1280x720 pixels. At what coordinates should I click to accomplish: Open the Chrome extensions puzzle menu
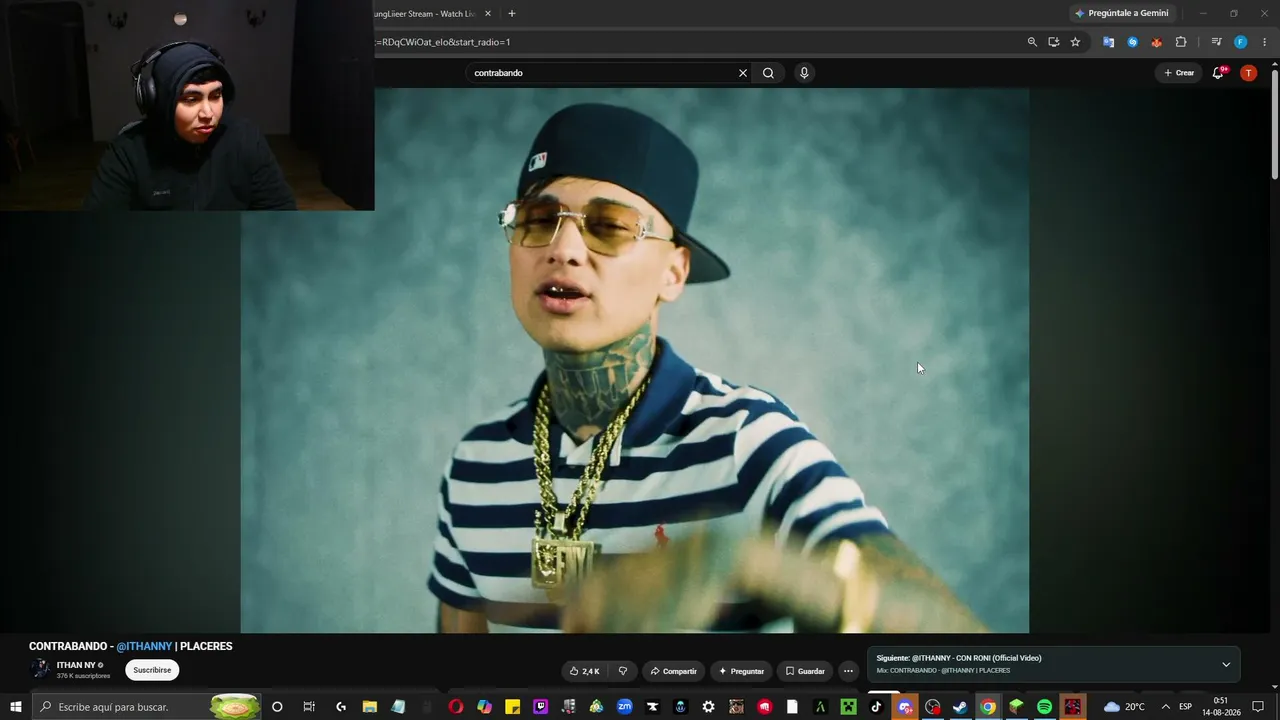point(1181,42)
